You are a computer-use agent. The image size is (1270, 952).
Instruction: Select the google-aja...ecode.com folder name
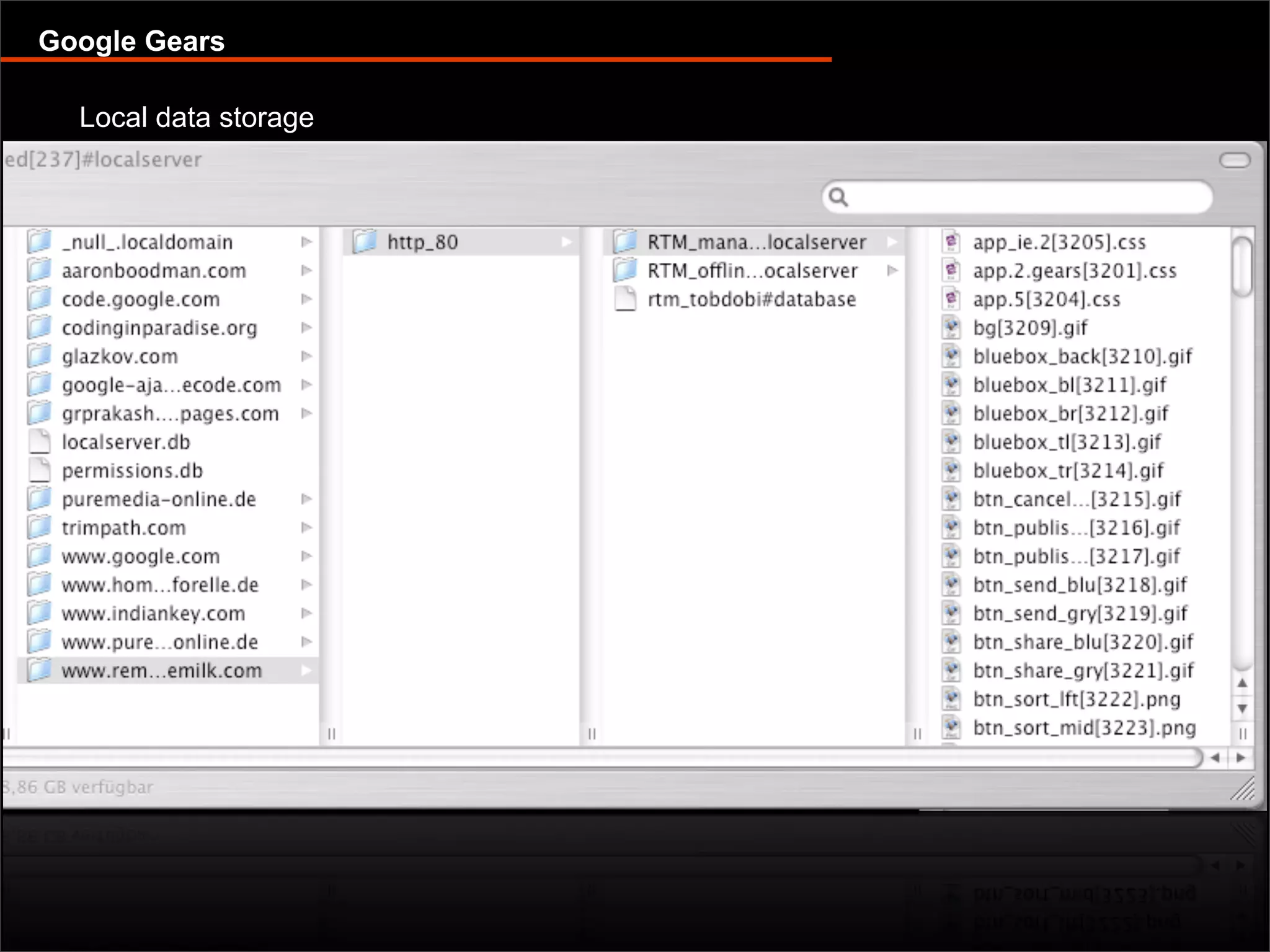click(171, 385)
